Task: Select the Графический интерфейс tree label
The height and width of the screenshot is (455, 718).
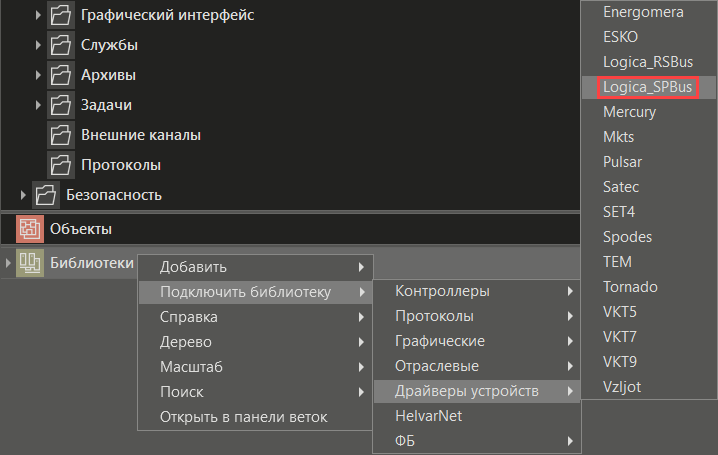Action: [168, 15]
